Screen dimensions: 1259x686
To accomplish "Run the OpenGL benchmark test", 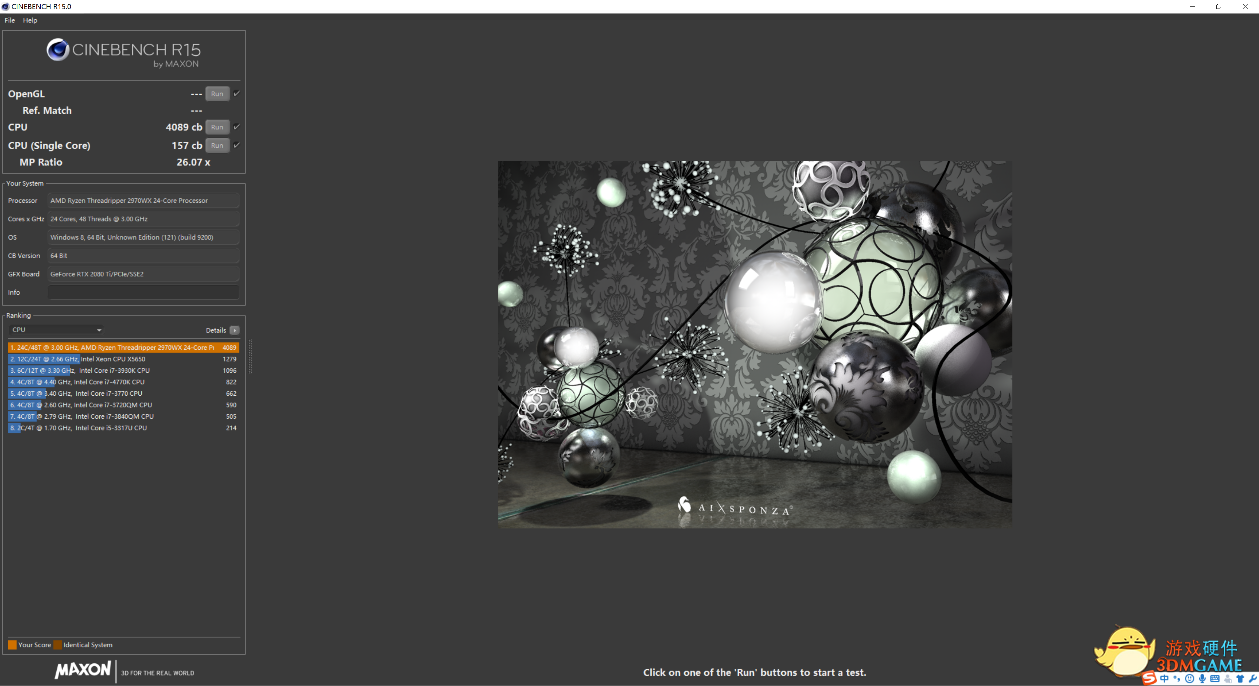I will tap(217, 94).
